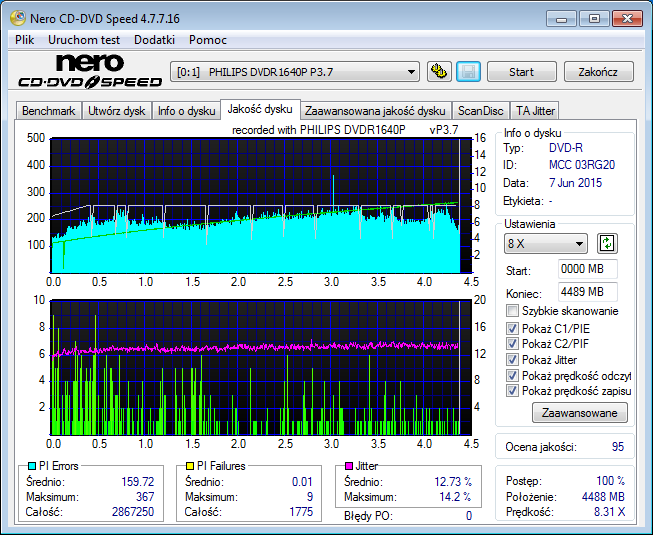Open the Uruchom test menu
The image size is (653, 535).
click(84, 40)
